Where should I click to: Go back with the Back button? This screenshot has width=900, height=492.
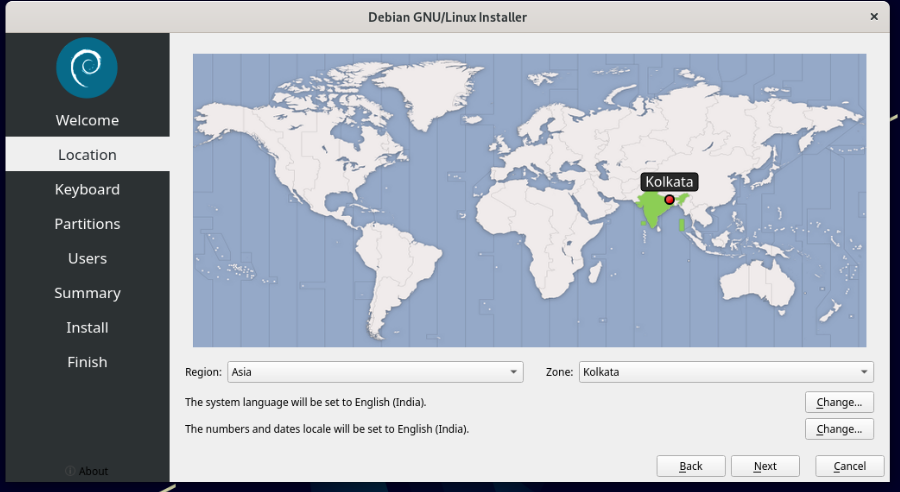[x=690, y=466]
